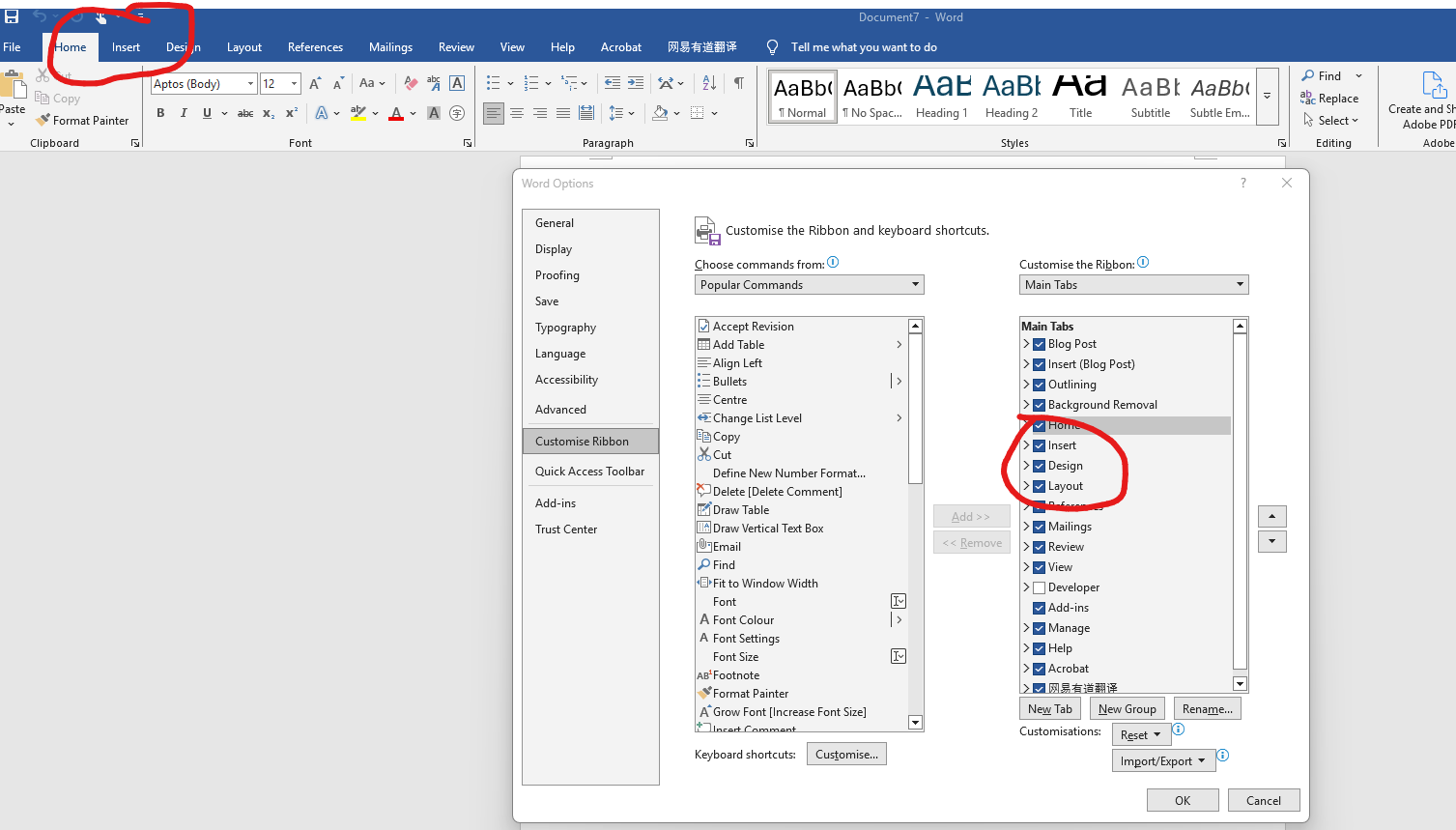
Task: Open the Layout ribbon tab
Action: [x=244, y=47]
